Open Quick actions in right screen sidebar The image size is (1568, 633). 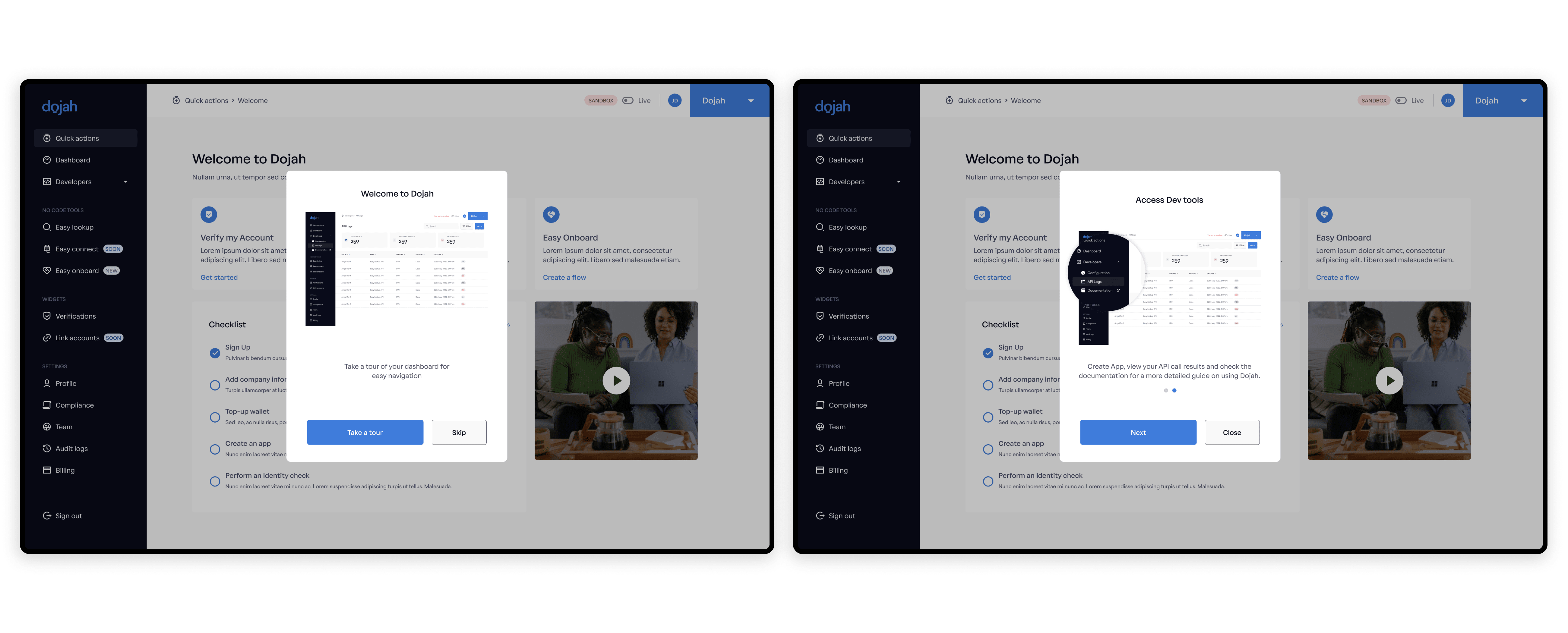pyautogui.click(x=859, y=138)
